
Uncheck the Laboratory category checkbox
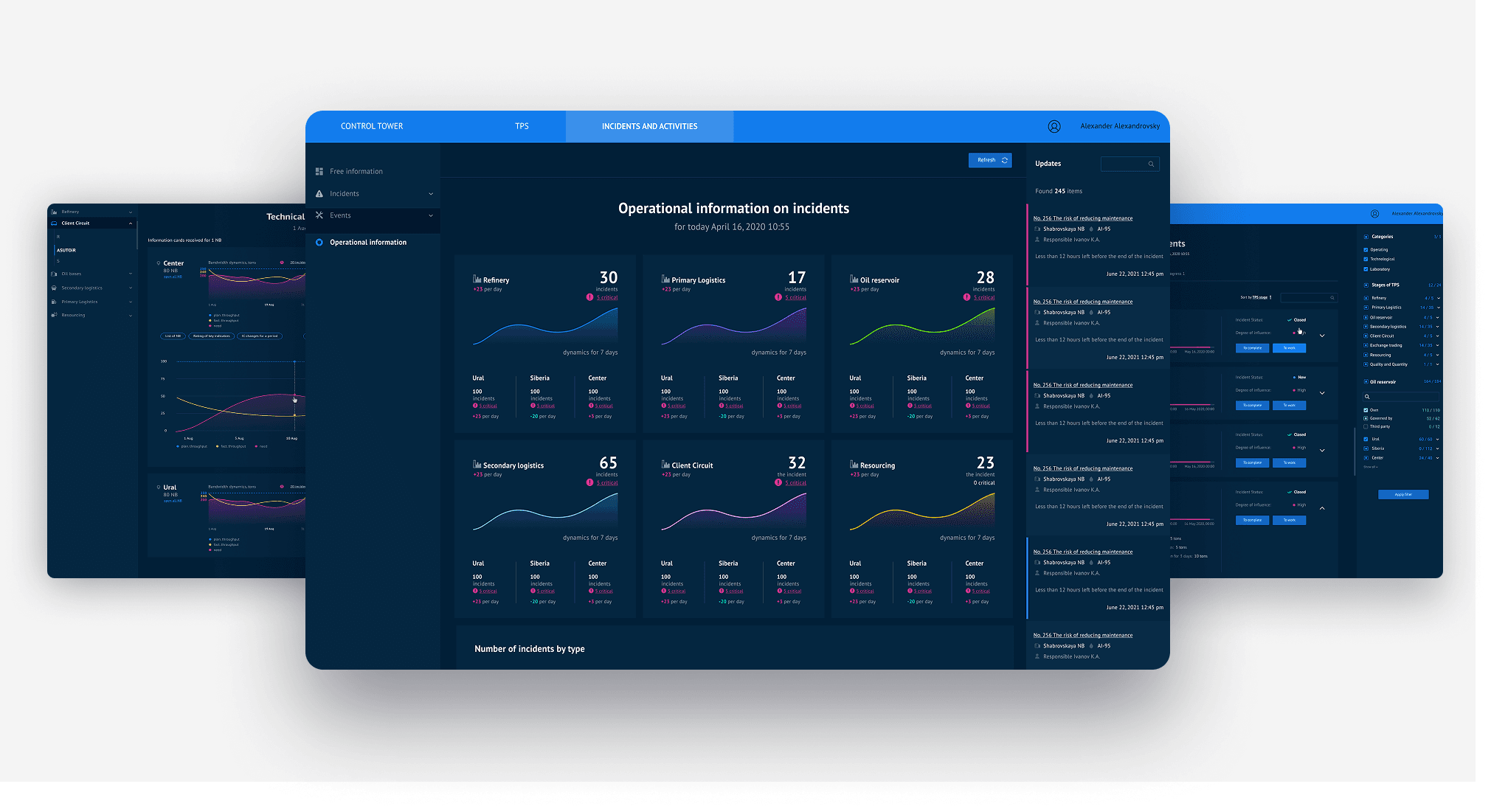(1366, 269)
